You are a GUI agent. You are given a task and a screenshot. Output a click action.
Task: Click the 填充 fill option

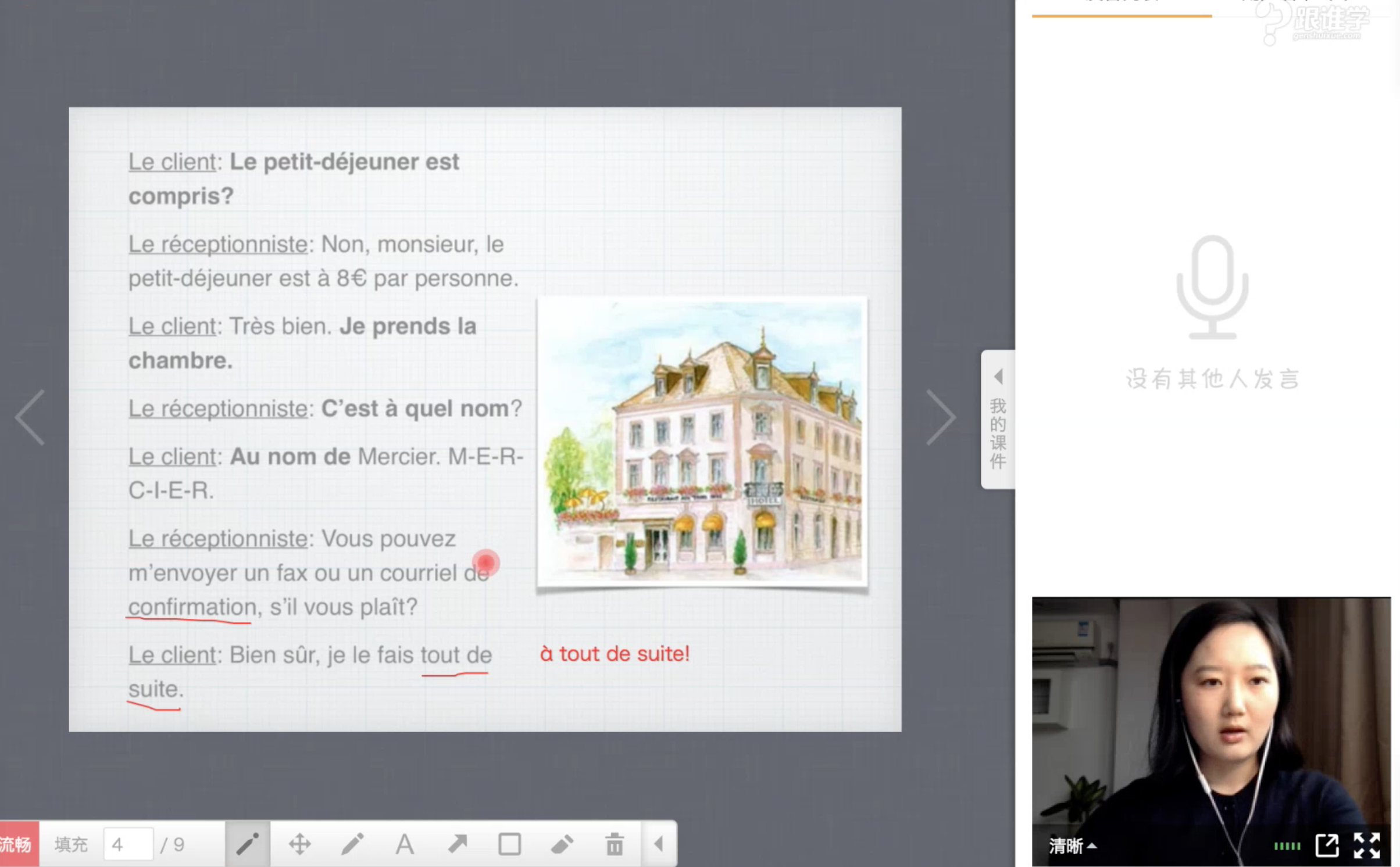tap(71, 844)
